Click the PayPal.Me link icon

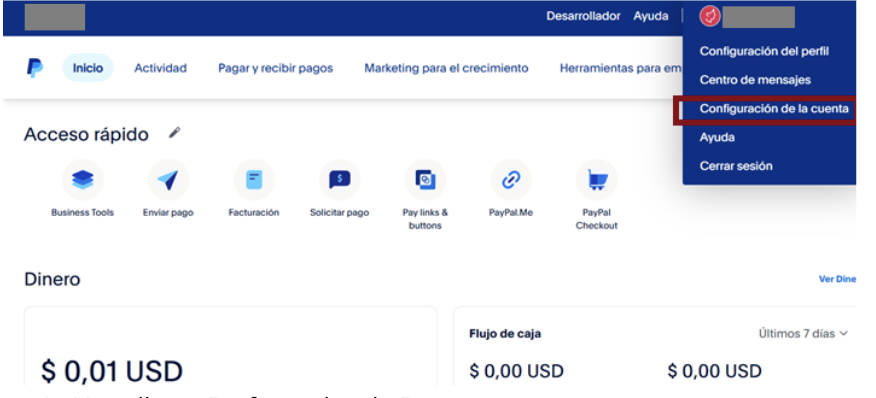tap(511, 180)
